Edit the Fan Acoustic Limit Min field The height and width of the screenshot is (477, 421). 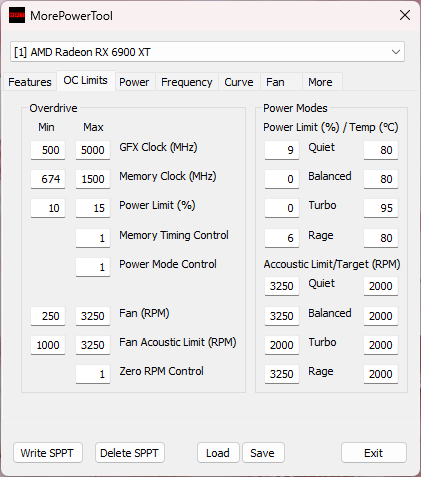coord(48,345)
